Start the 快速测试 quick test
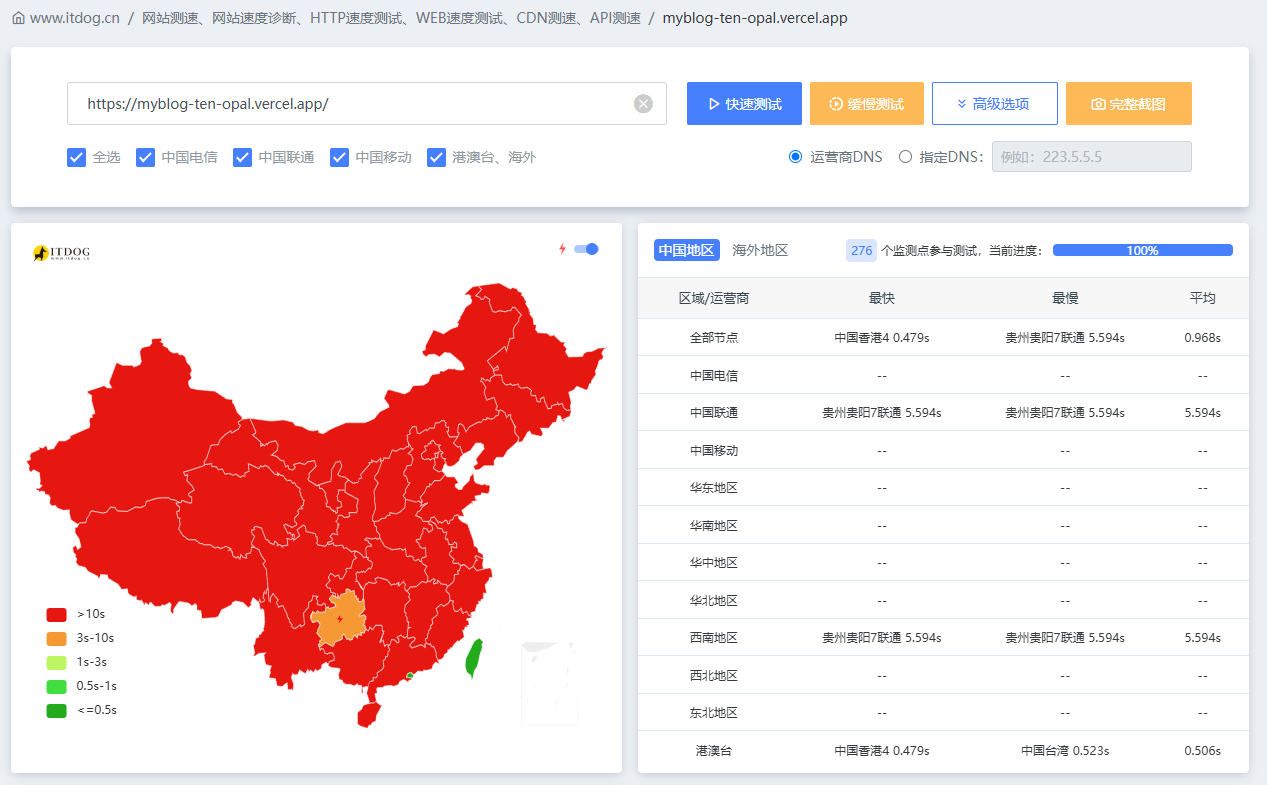This screenshot has height=785, width=1267. 744,104
